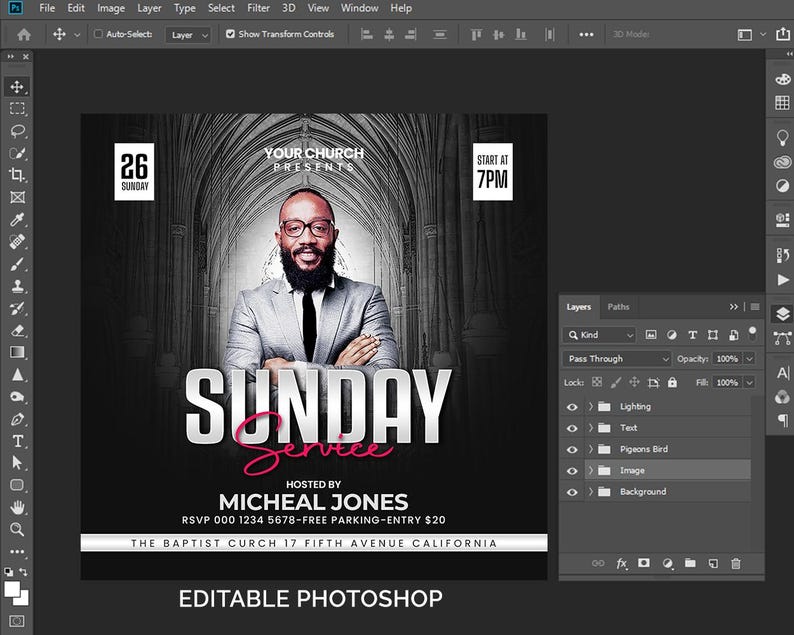794x635 pixels.
Task: Open the Filter menu
Action: (x=258, y=8)
